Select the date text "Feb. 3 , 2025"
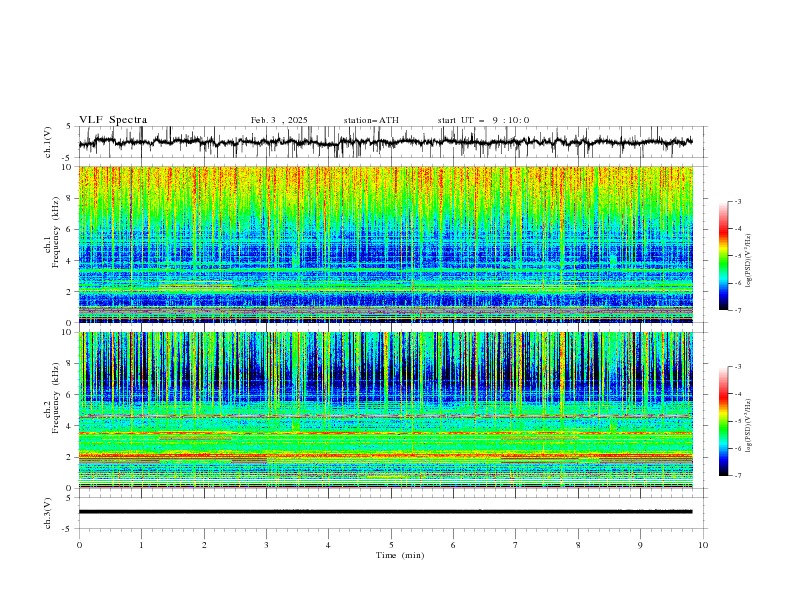This screenshot has width=792, height=612. point(279,120)
